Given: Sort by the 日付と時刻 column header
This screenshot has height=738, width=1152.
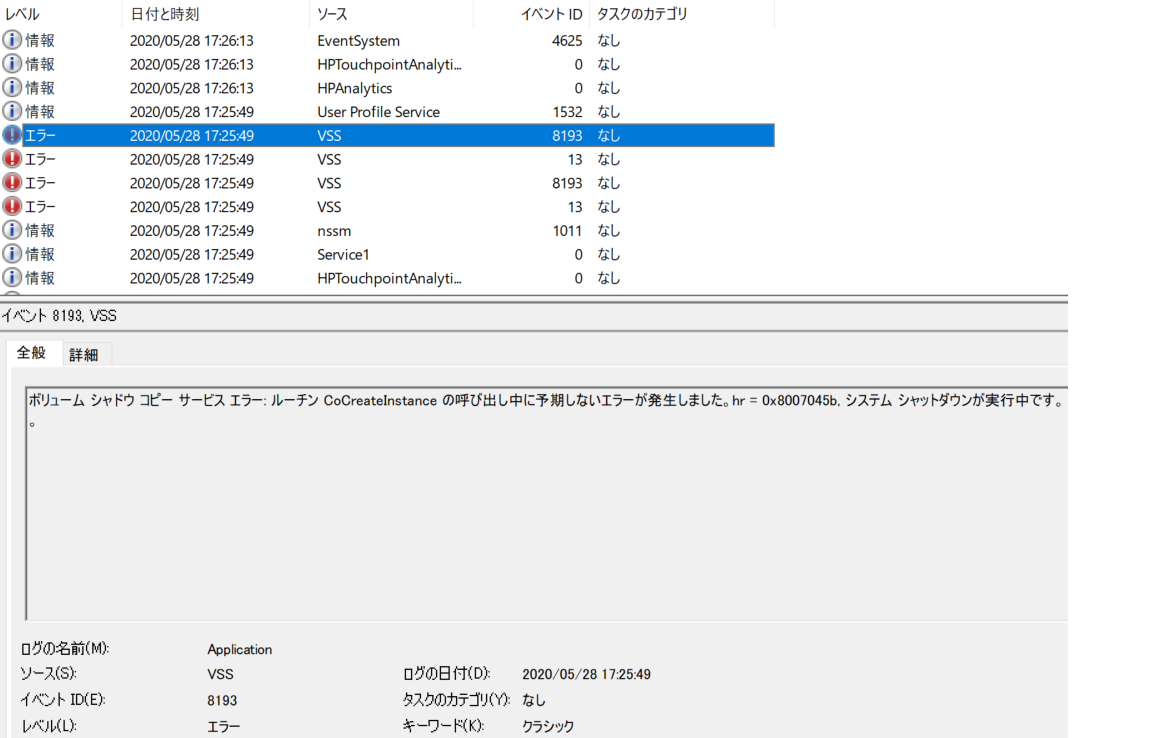Looking at the screenshot, I should pos(165,14).
